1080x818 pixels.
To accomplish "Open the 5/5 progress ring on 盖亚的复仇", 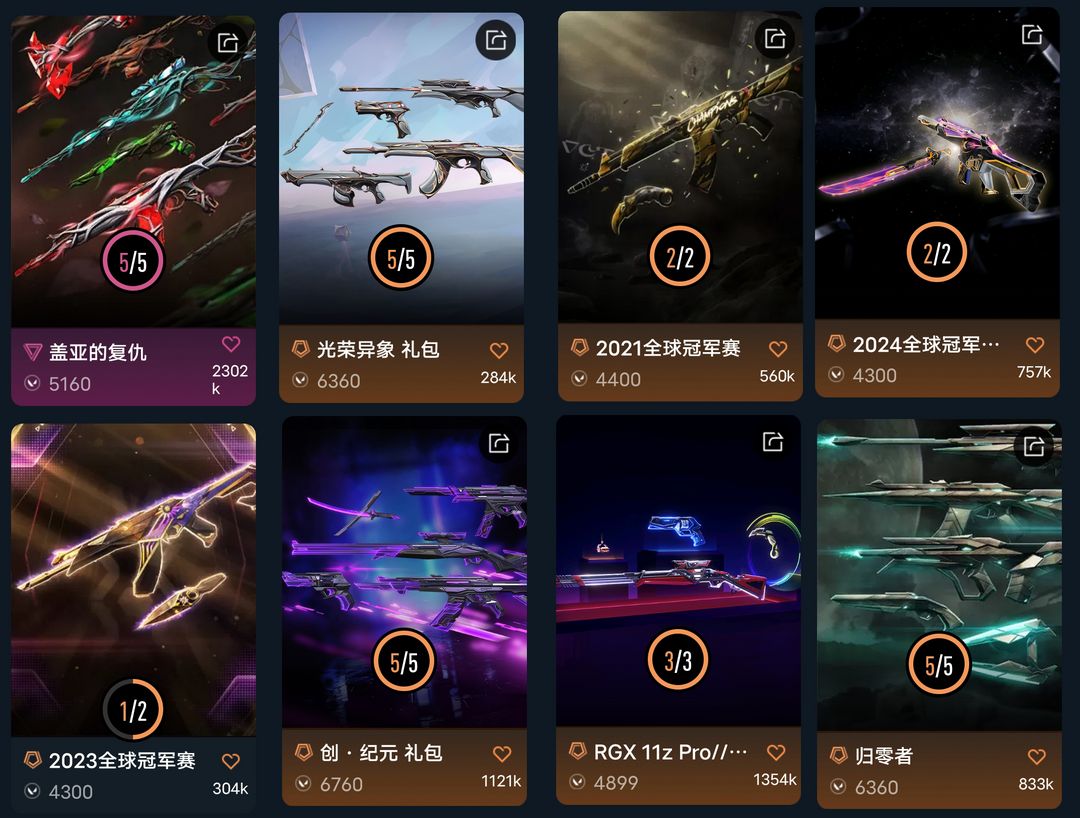I will 133,262.
